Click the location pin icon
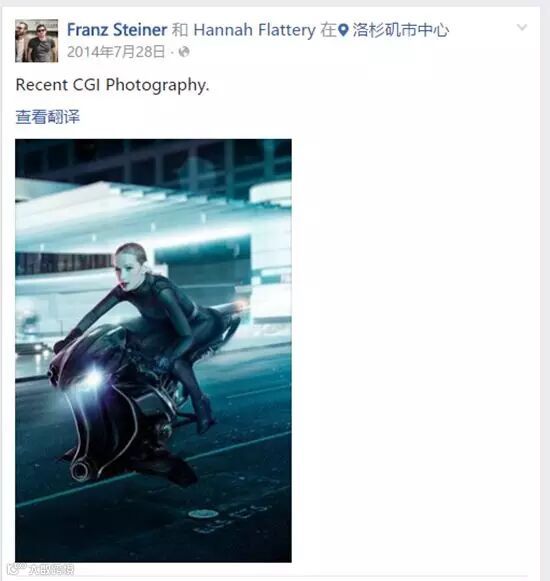The image size is (550, 581). (x=344, y=30)
